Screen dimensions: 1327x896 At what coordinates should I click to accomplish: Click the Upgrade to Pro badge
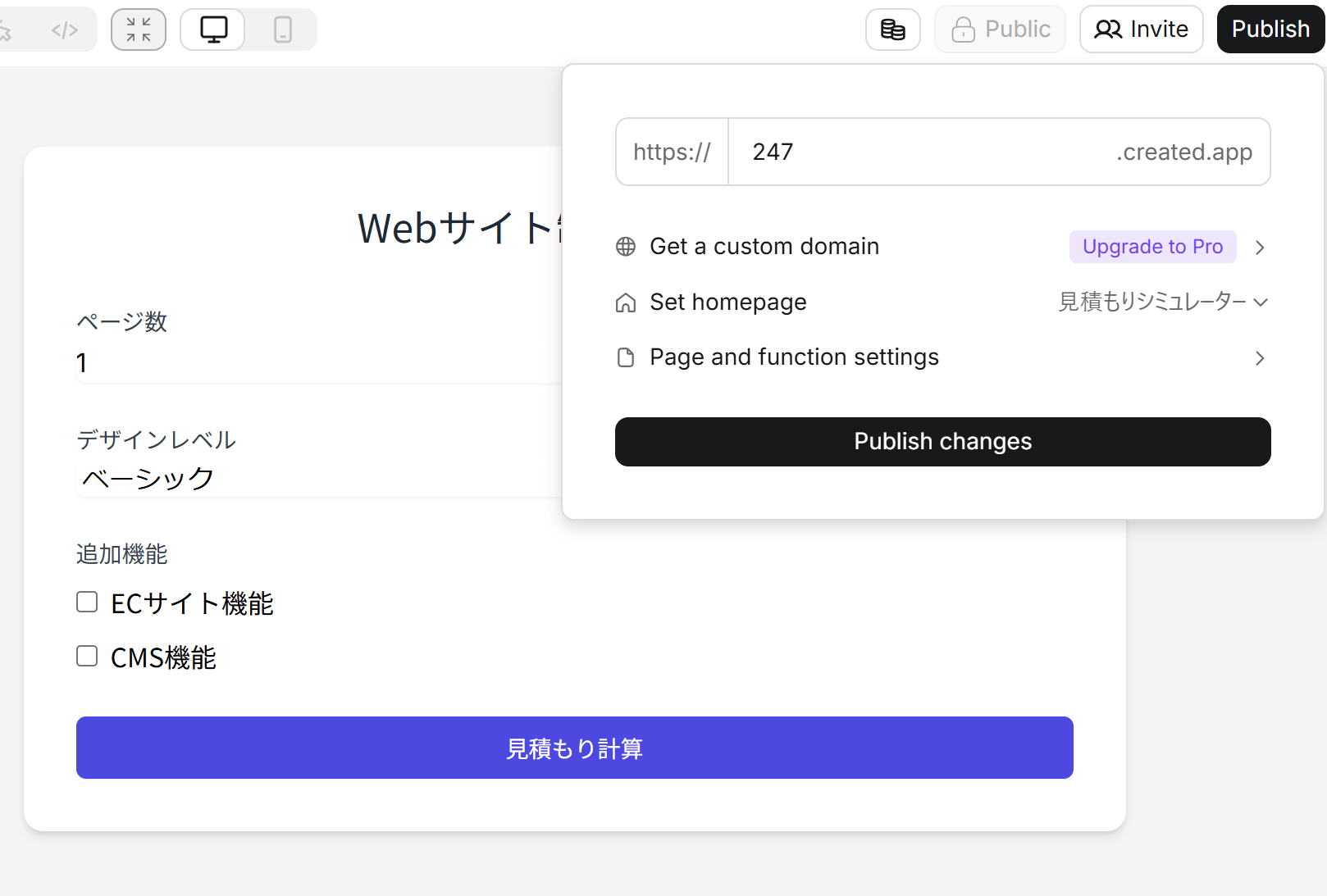coord(1152,246)
